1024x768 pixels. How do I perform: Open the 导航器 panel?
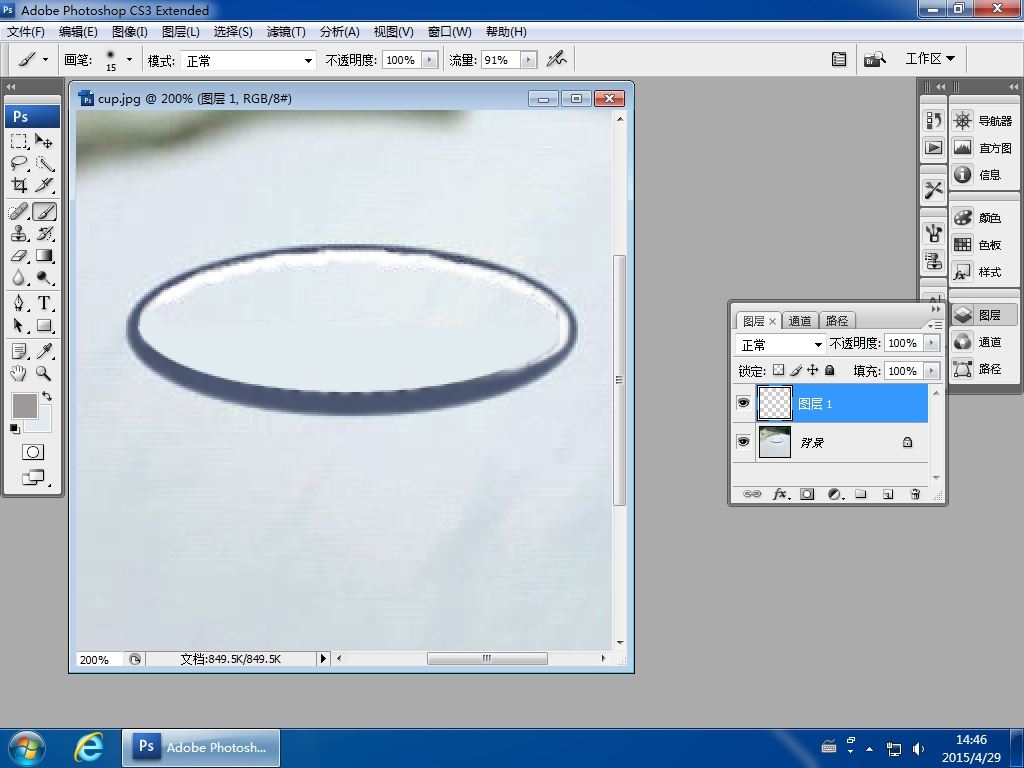coord(983,121)
